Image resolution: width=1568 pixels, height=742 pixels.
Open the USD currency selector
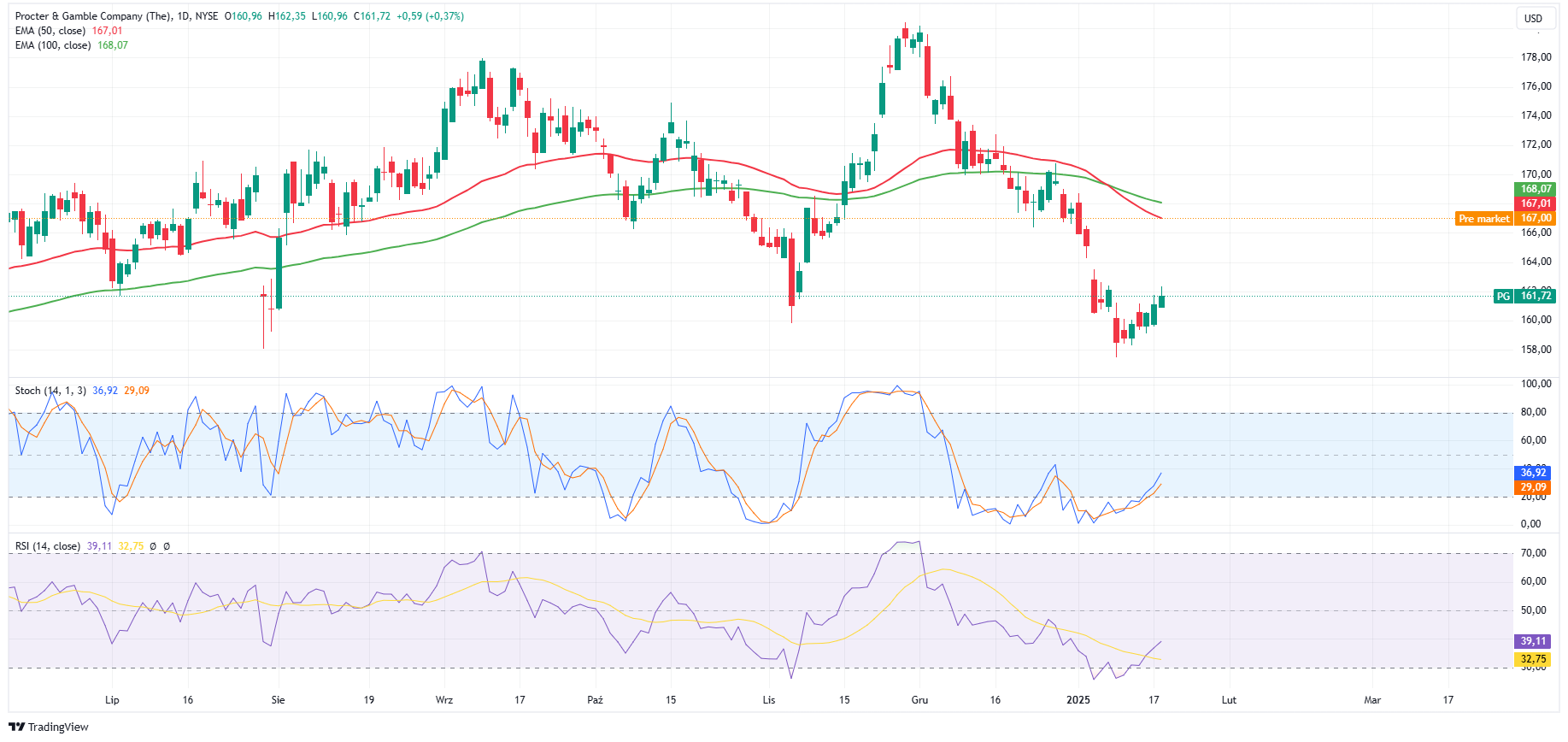click(1533, 19)
